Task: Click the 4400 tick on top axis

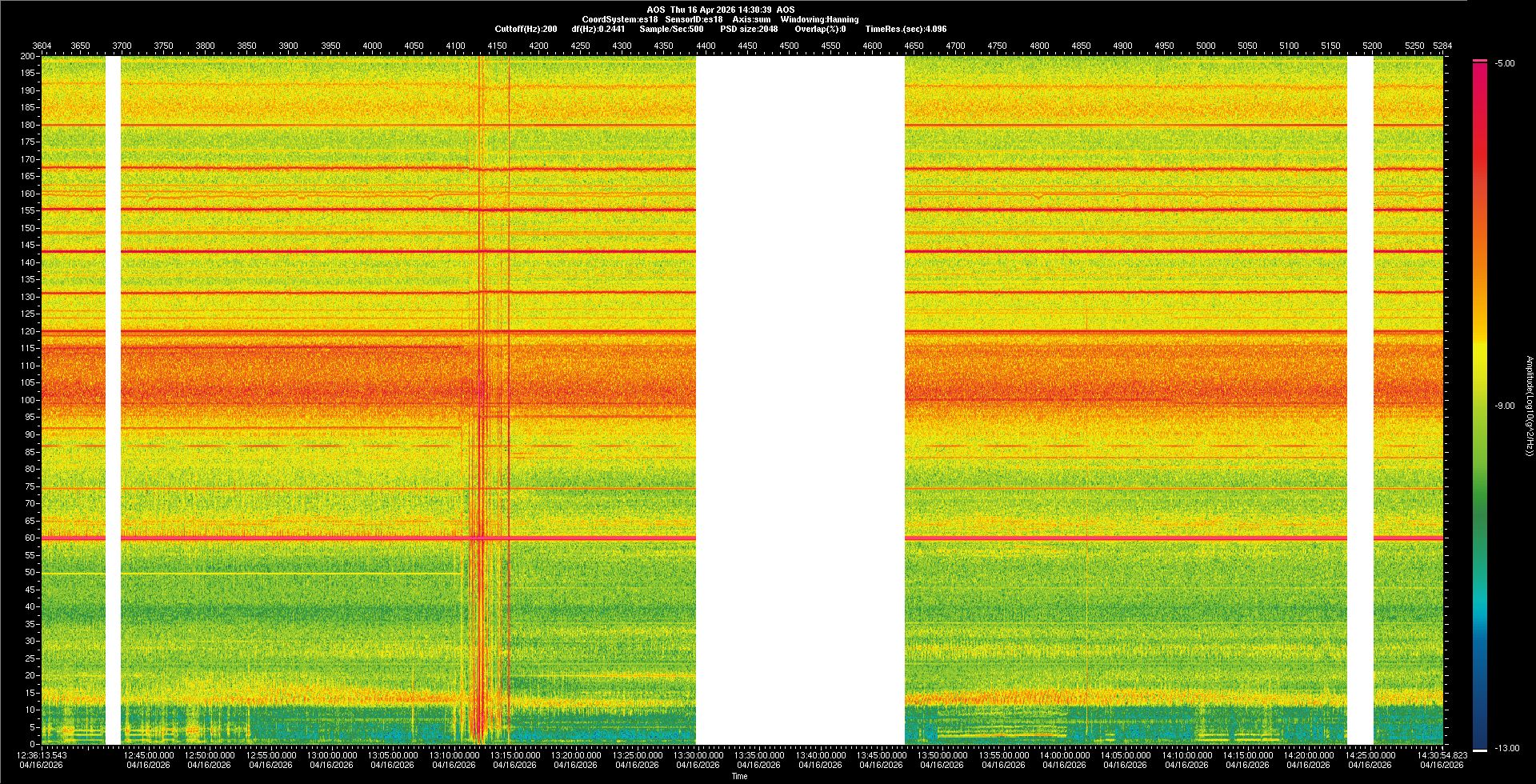Action: 706,46
